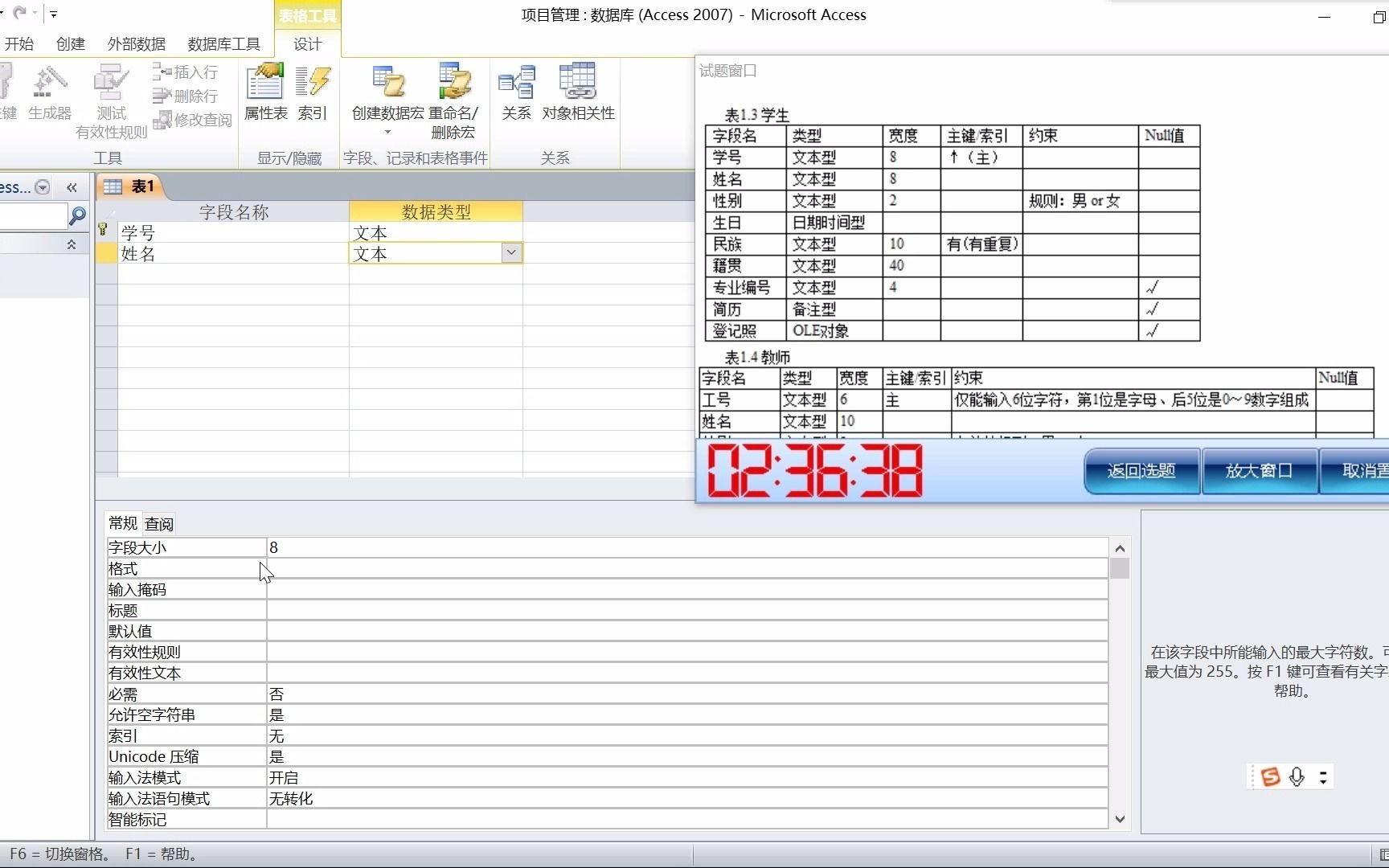This screenshot has width=1389, height=868.
Task: Click the 输入法语句模式 property value
Action: click(x=687, y=798)
